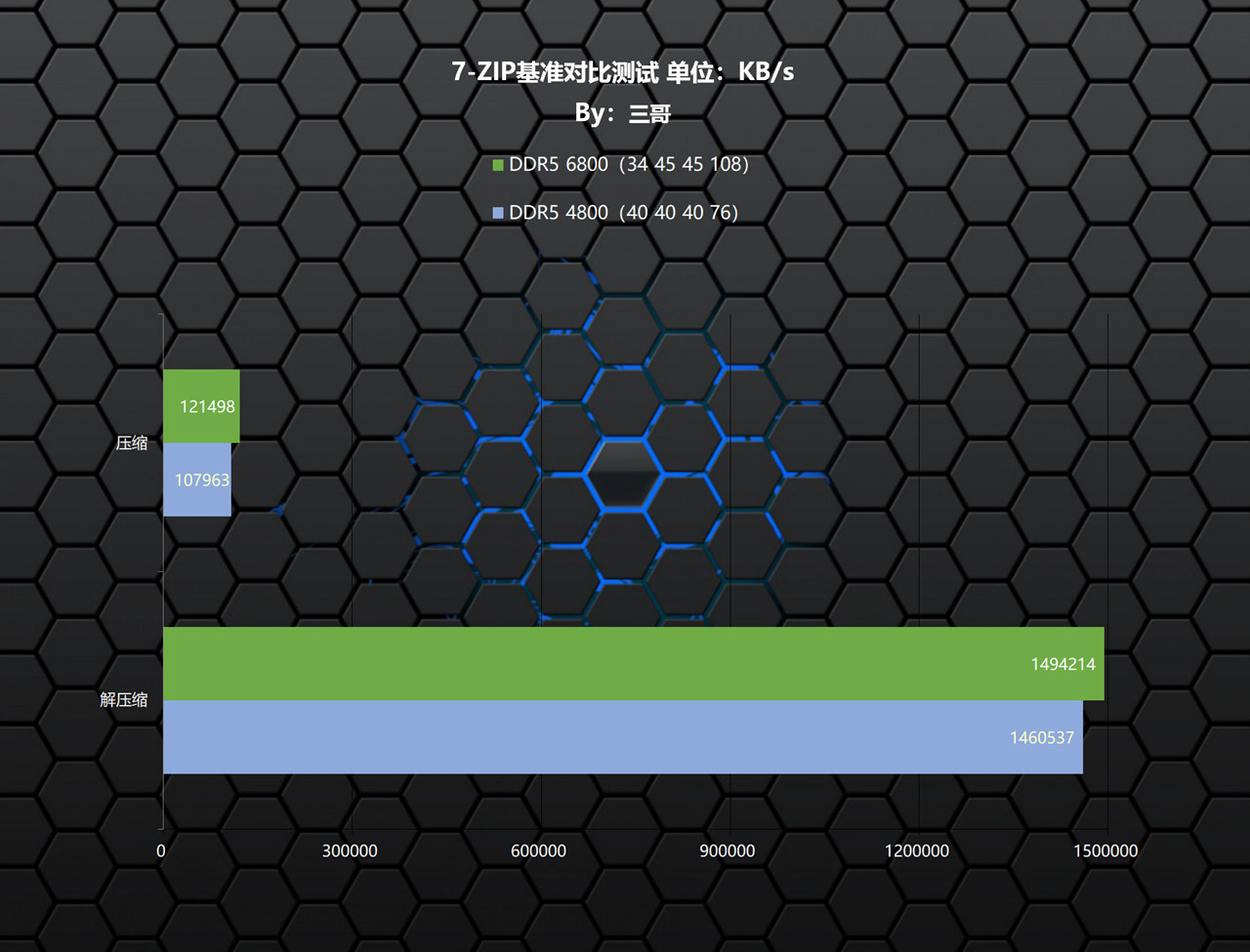Click the blue DDR5 4800 legend swatch
The image size is (1250, 952).
click(498, 213)
